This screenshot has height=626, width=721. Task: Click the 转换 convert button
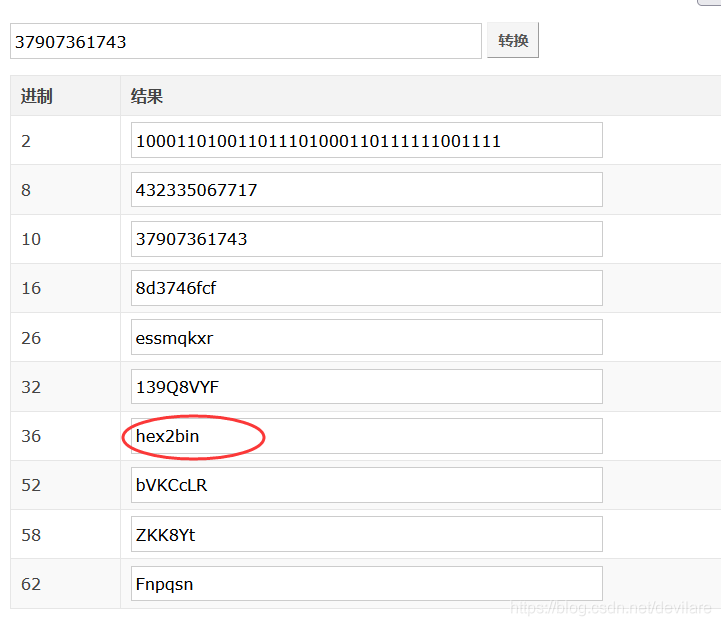pos(513,40)
